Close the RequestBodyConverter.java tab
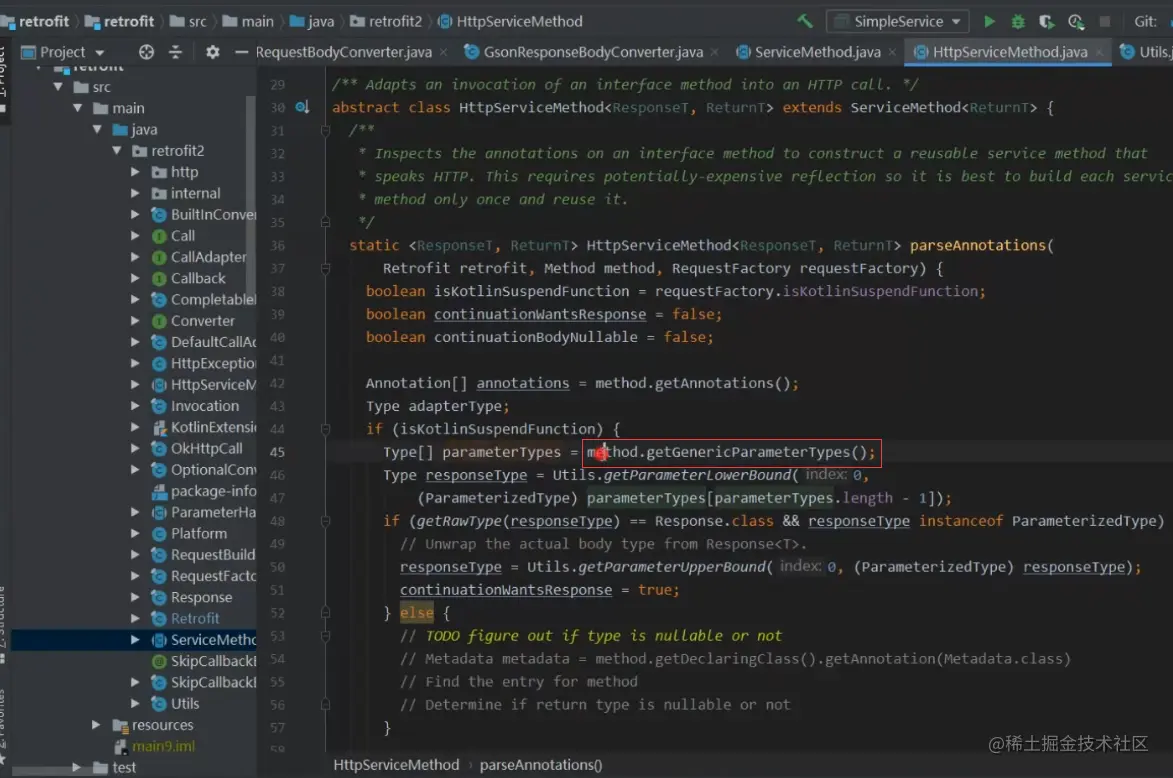 [444, 52]
